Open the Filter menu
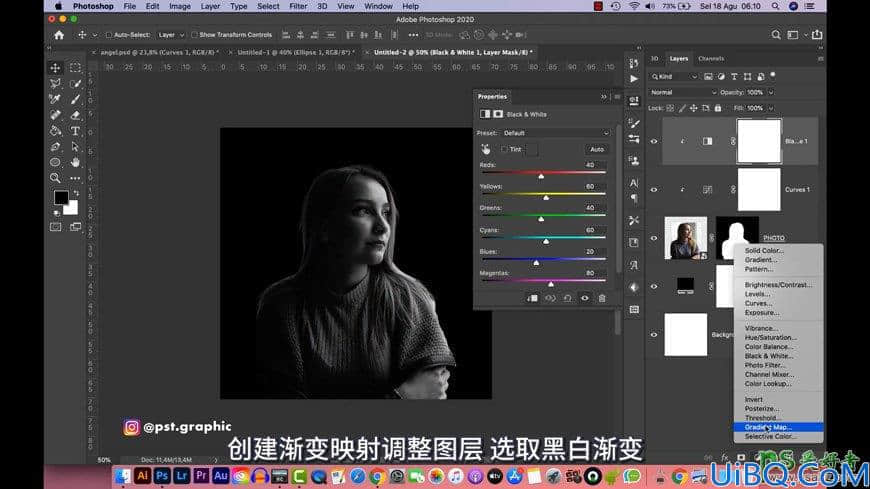This screenshot has width=870, height=489. point(298,6)
